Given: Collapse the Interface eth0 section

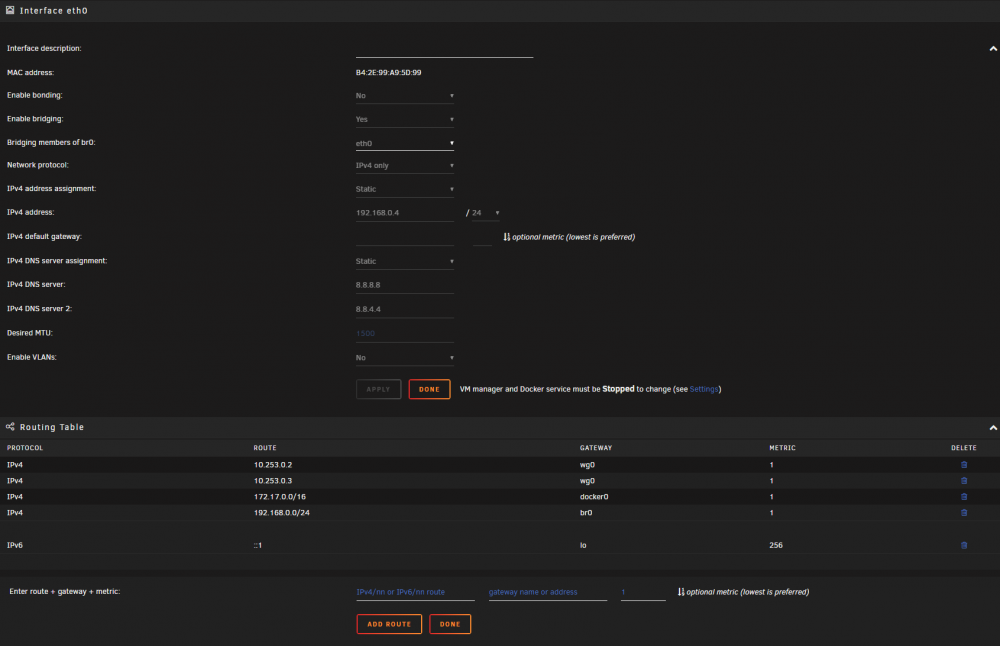Looking at the screenshot, I should pos(992,48).
